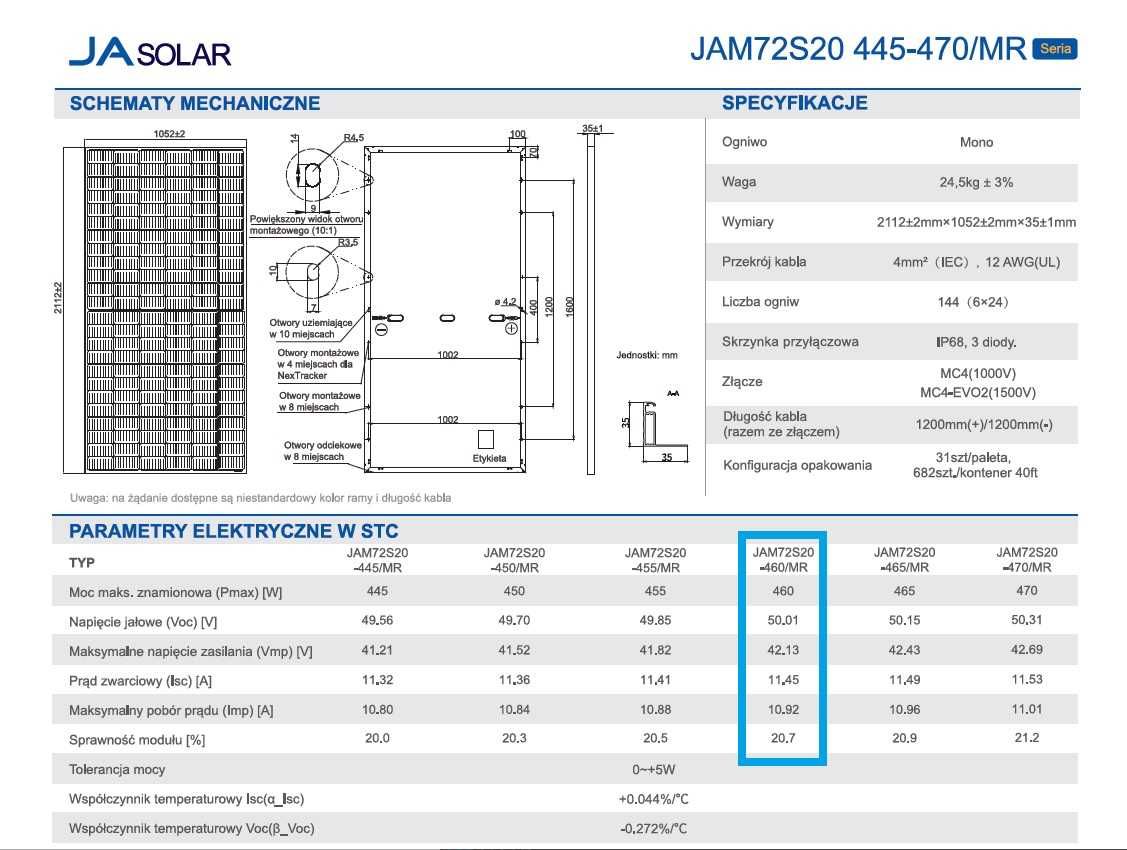Click the "Uwaga" footnote about frame color
Screen dimensions: 1127x850
point(260,498)
